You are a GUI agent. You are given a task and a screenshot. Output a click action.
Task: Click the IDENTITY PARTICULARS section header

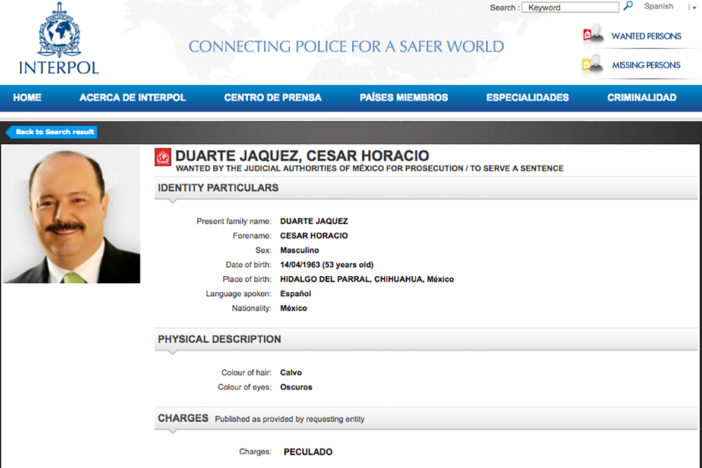pyautogui.click(x=218, y=187)
